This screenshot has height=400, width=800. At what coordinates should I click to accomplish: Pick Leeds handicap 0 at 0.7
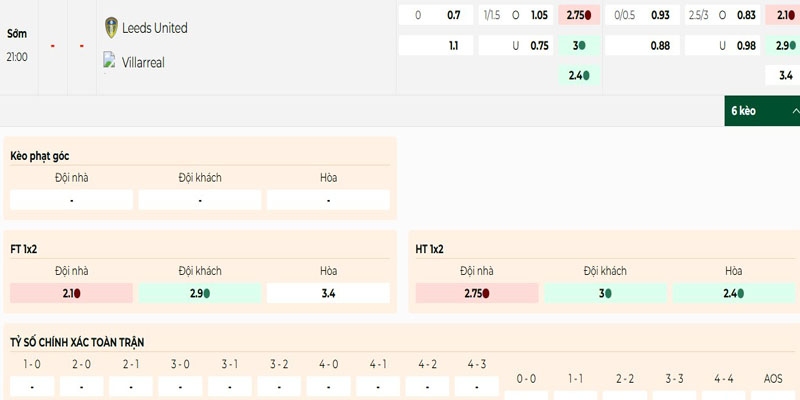435,15
